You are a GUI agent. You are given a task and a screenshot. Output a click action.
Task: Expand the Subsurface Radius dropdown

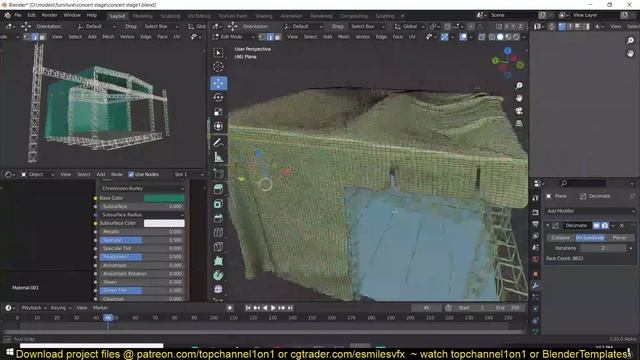click(x=142, y=215)
